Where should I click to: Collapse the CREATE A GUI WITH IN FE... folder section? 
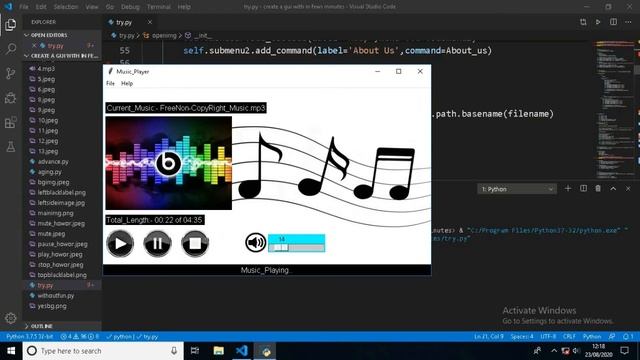(x=62, y=56)
